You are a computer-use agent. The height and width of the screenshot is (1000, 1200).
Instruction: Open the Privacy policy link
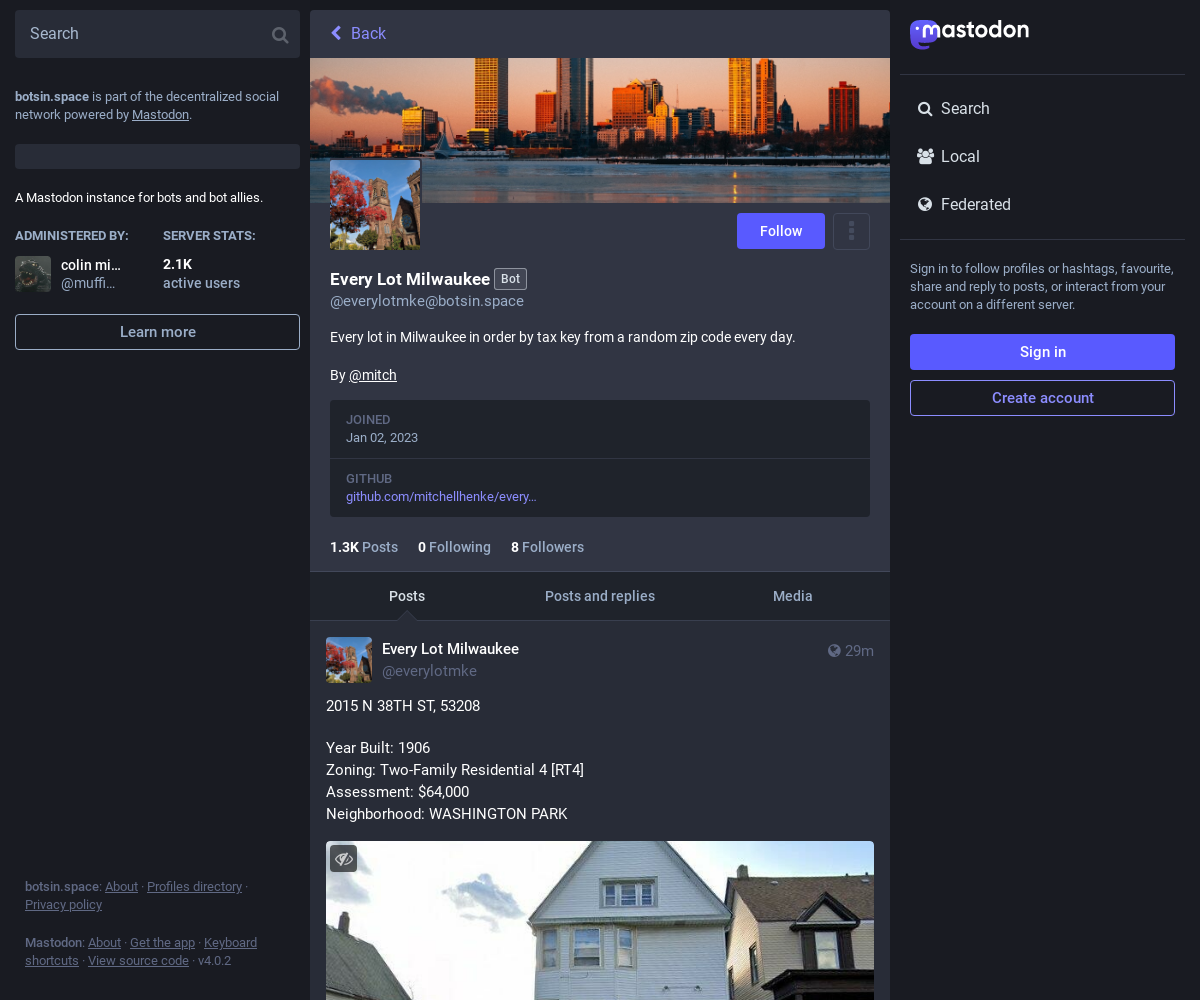[x=63, y=905]
